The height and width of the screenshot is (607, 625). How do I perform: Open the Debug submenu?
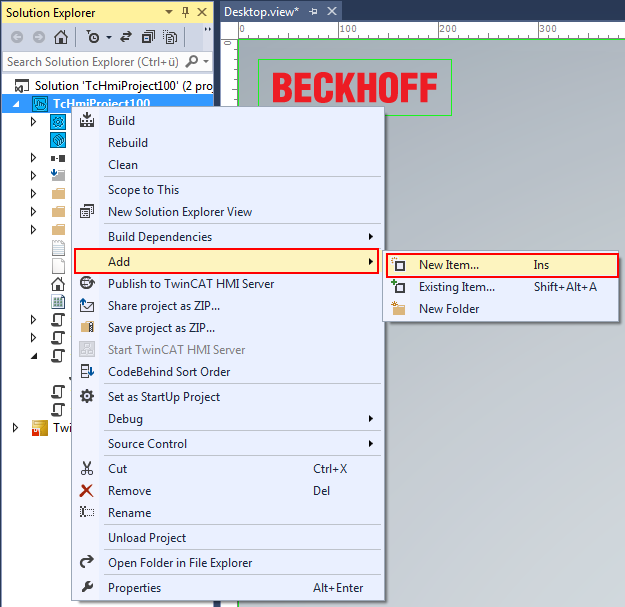pyautogui.click(x=227, y=418)
